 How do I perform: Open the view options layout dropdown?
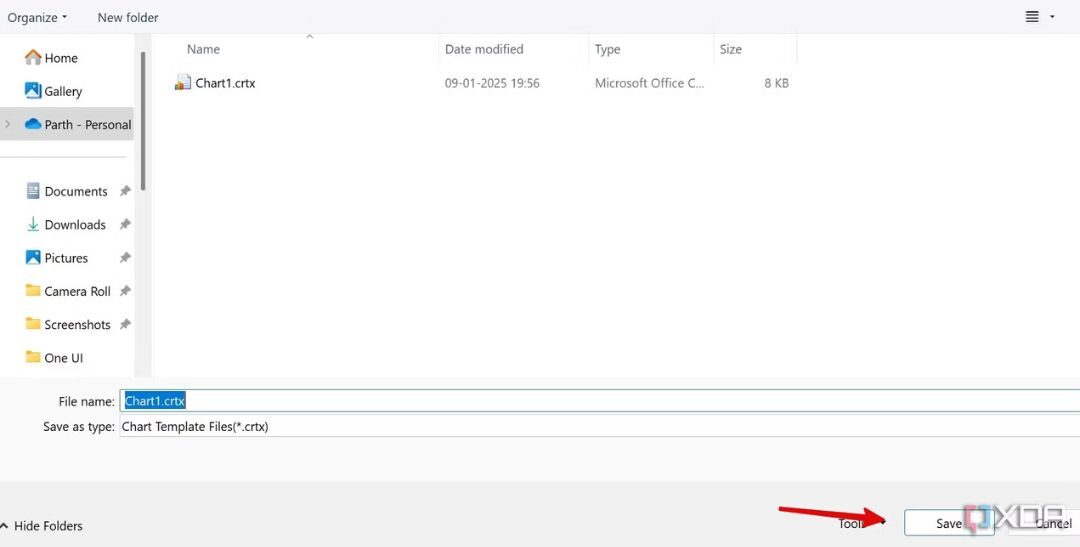point(1039,17)
